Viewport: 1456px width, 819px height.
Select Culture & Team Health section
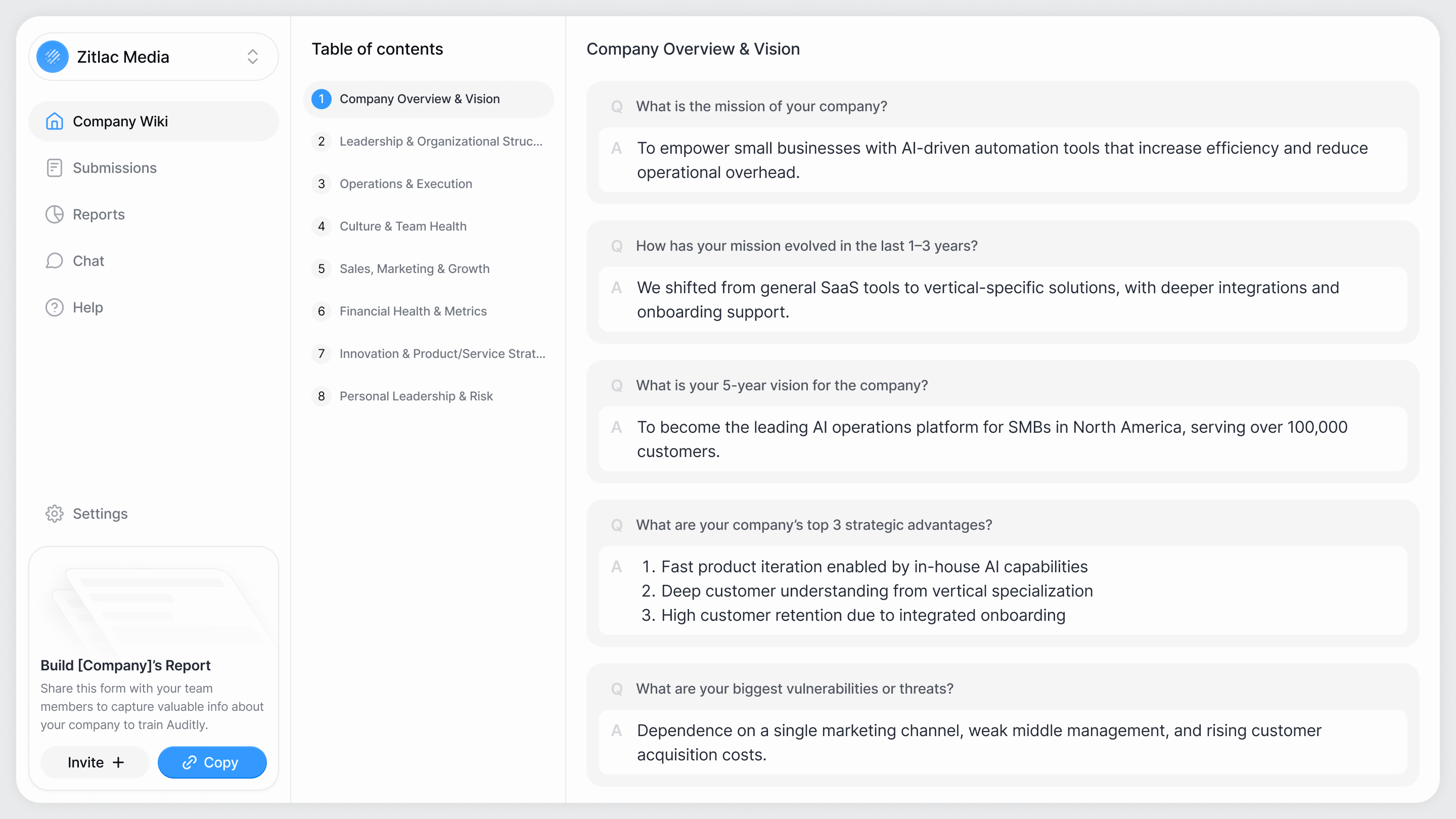(x=402, y=226)
